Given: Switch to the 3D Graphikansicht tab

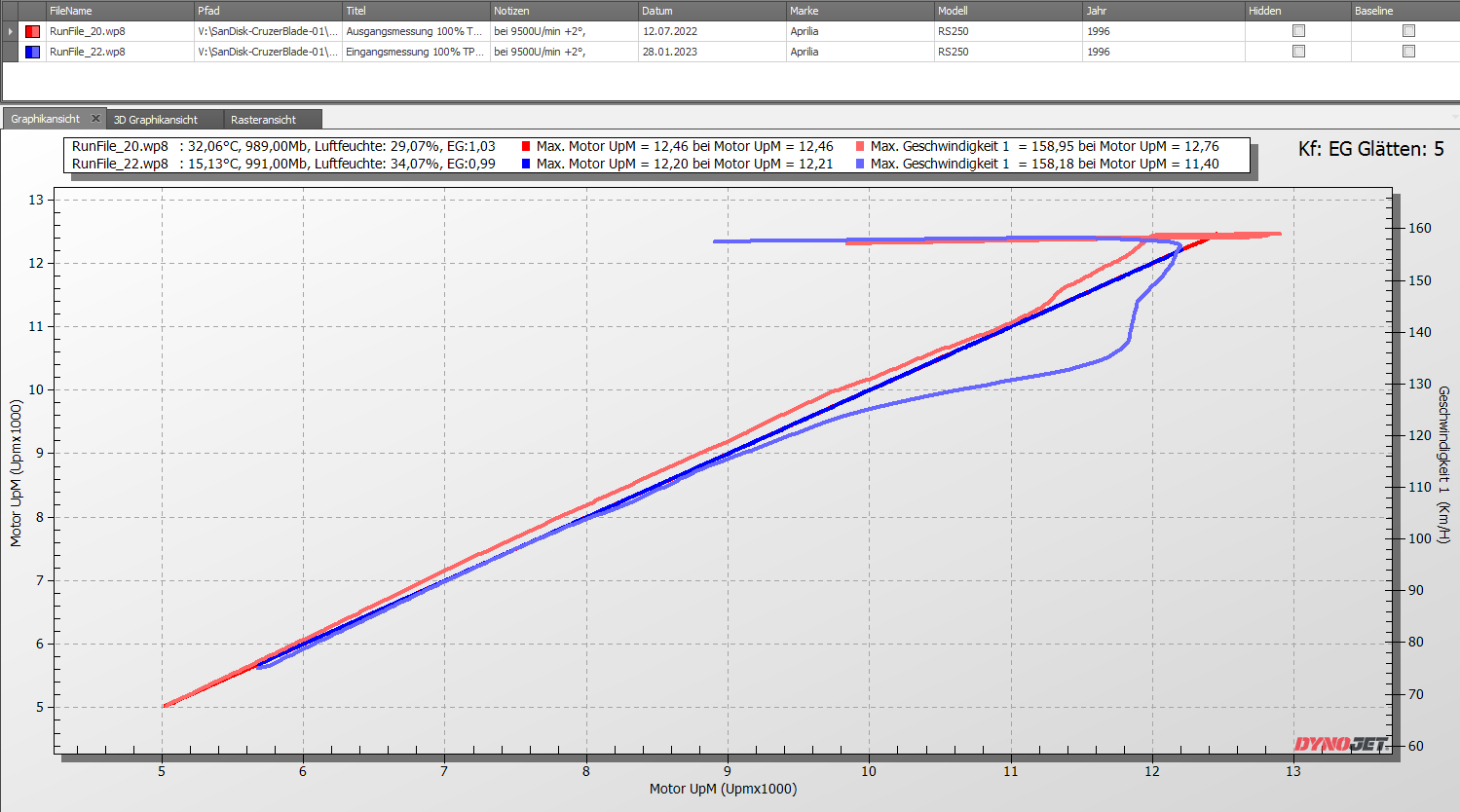Looking at the screenshot, I should [x=156, y=120].
